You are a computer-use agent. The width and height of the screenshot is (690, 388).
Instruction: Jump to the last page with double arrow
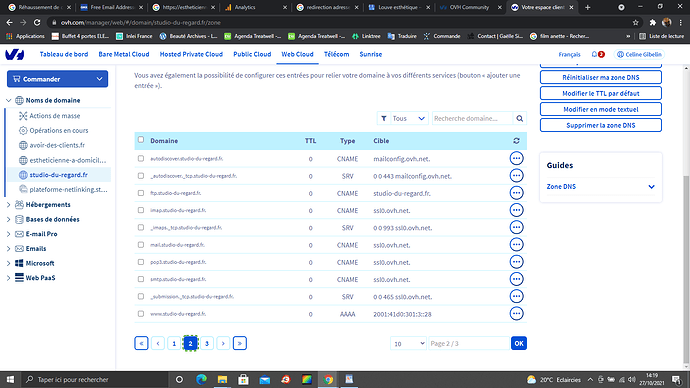[240, 343]
